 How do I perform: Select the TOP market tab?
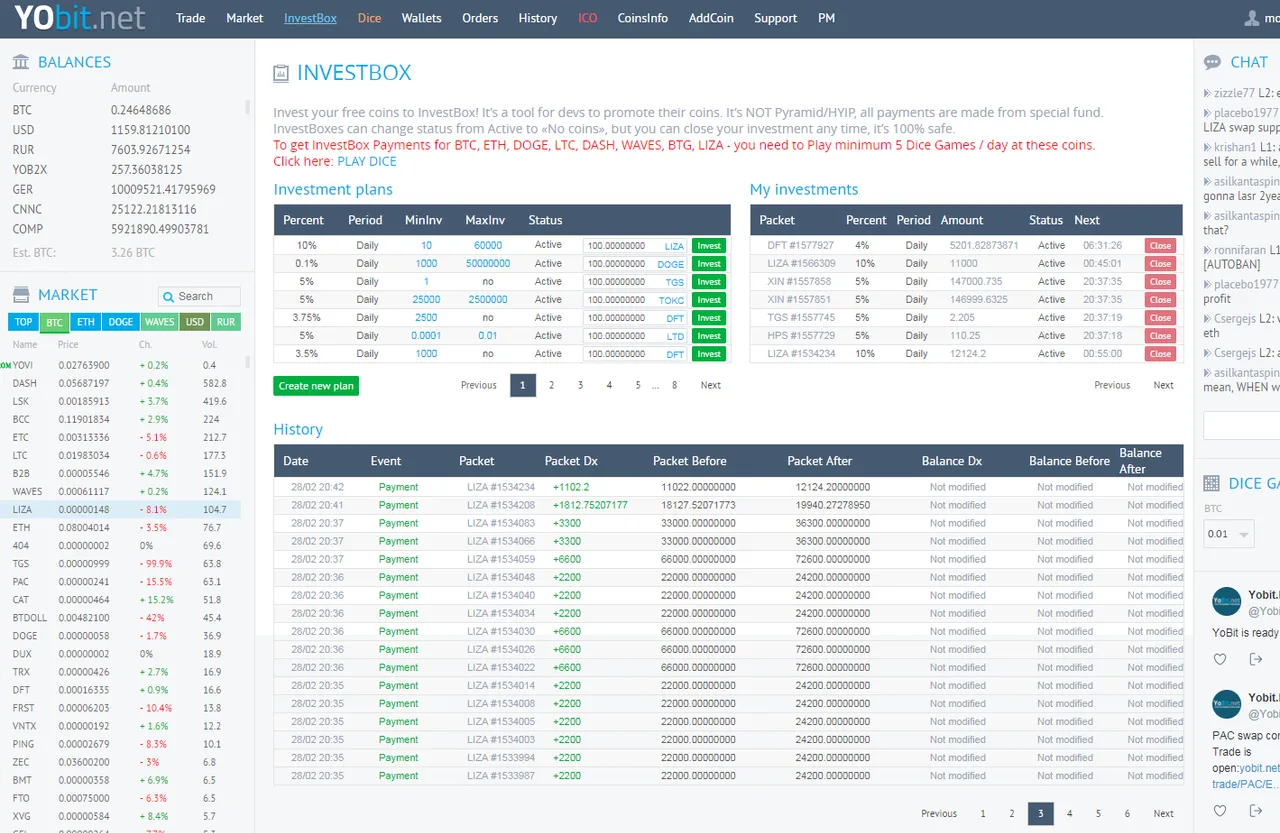click(24, 322)
